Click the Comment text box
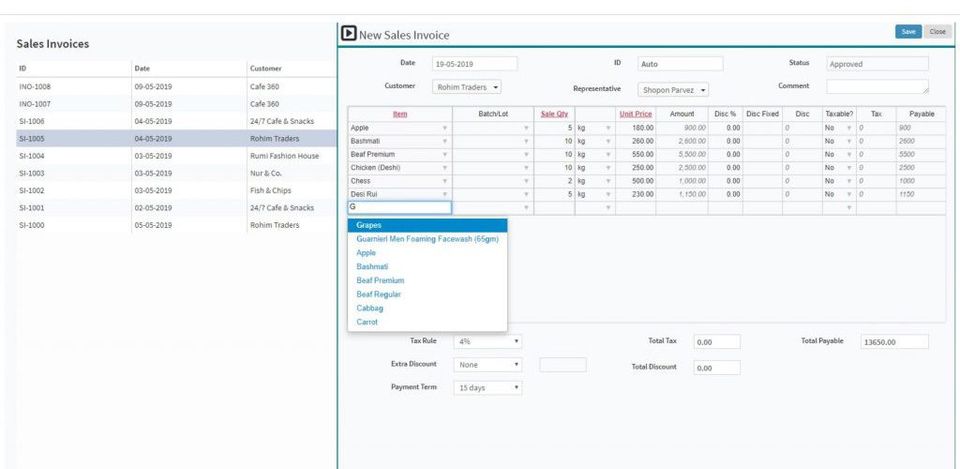The width and height of the screenshot is (960, 469). click(x=877, y=86)
